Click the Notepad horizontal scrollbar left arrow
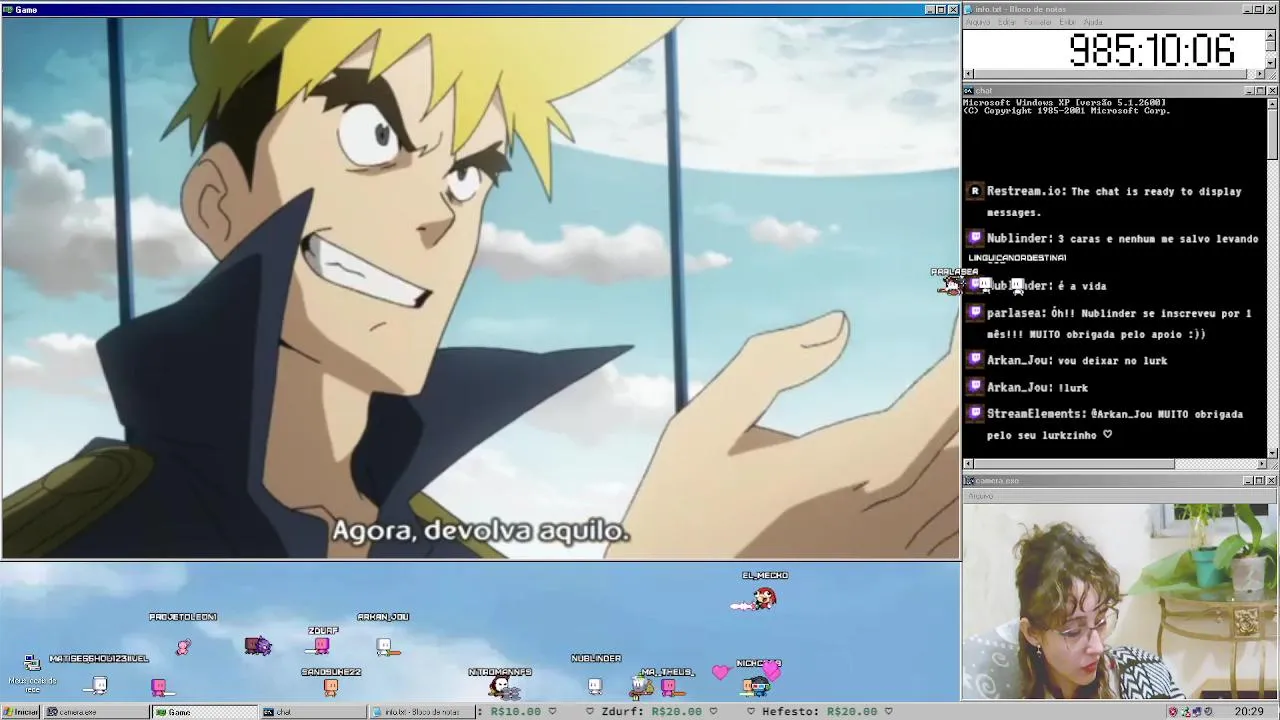The width and height of the screenshot is (1280, 720). click(x=968, y=74)
